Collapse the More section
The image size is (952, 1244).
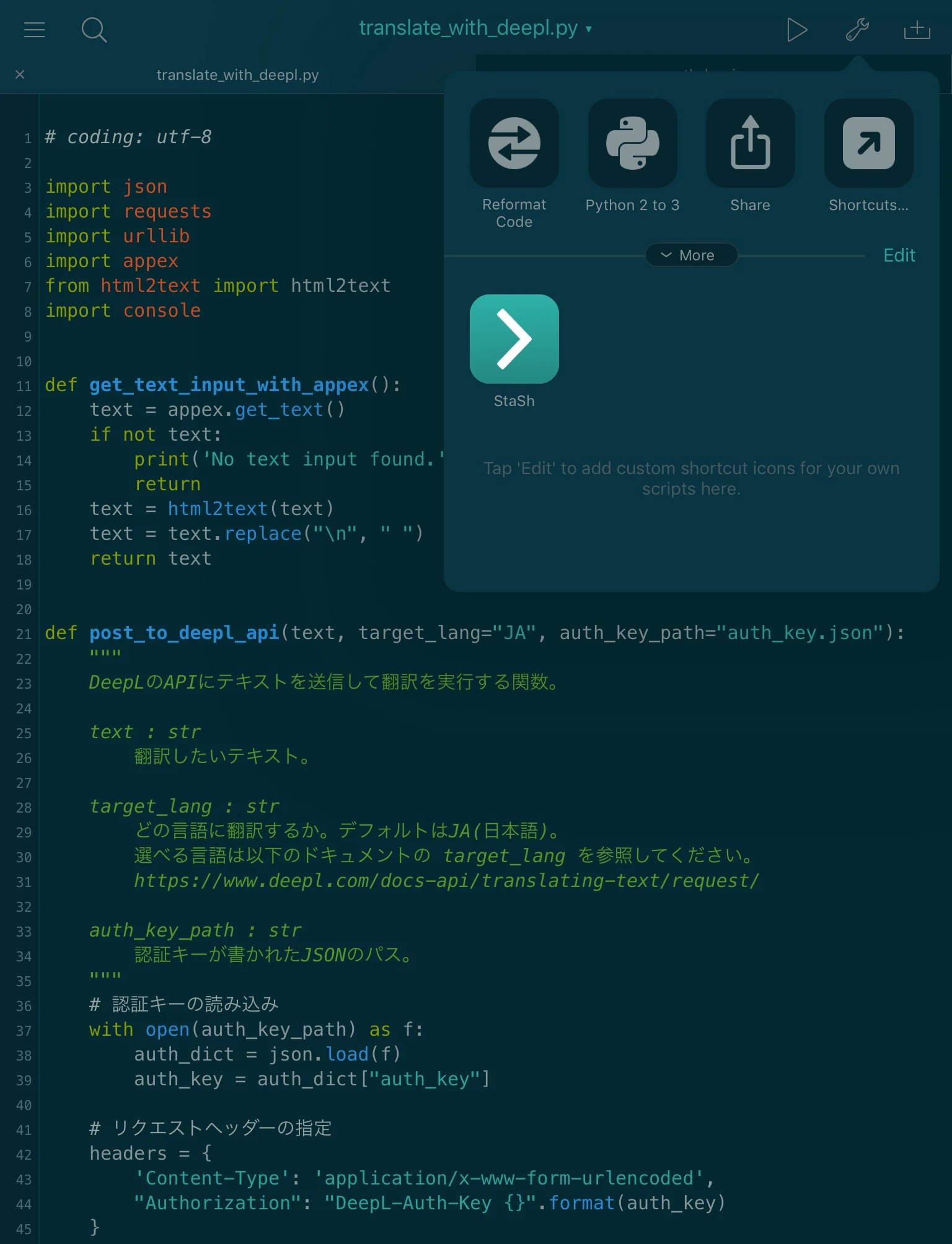click(691, 255)
